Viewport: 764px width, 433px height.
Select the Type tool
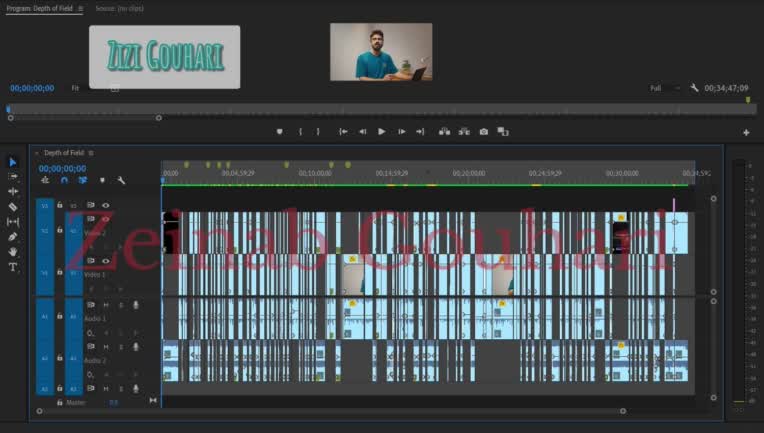coord(13,267)
